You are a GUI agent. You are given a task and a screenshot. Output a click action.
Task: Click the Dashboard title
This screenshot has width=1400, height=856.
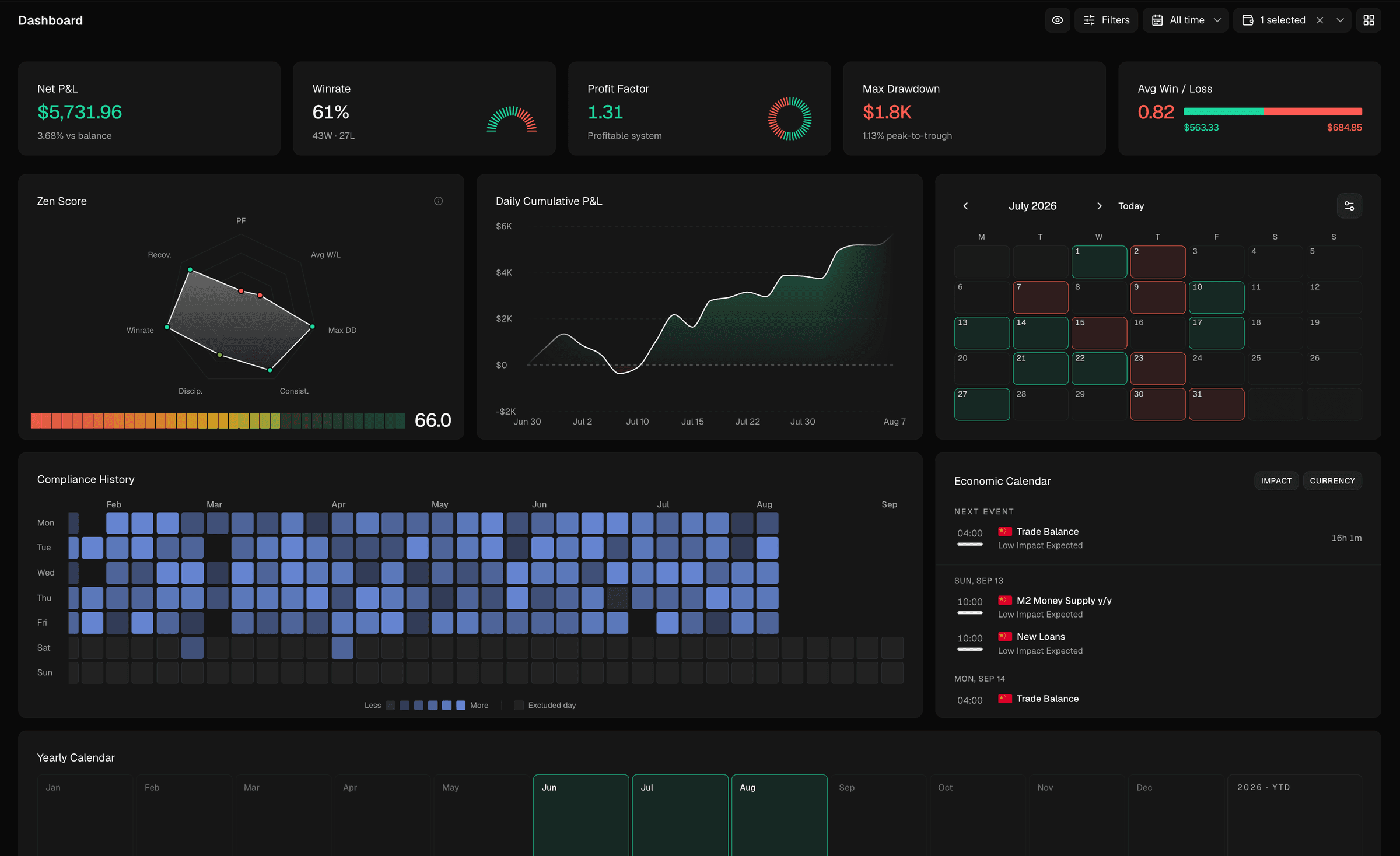coord(51,20)
